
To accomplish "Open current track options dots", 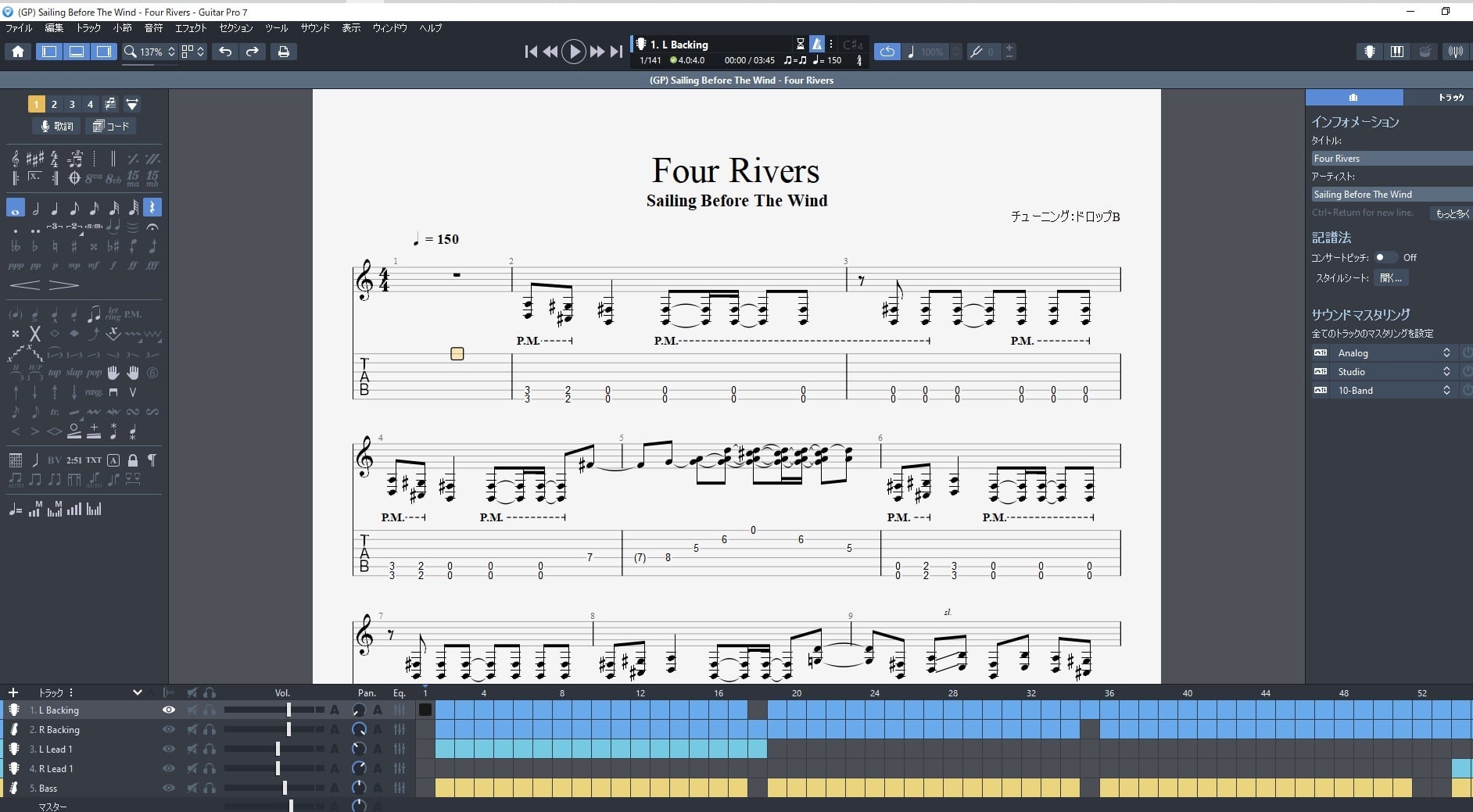I will pos(831,44).
